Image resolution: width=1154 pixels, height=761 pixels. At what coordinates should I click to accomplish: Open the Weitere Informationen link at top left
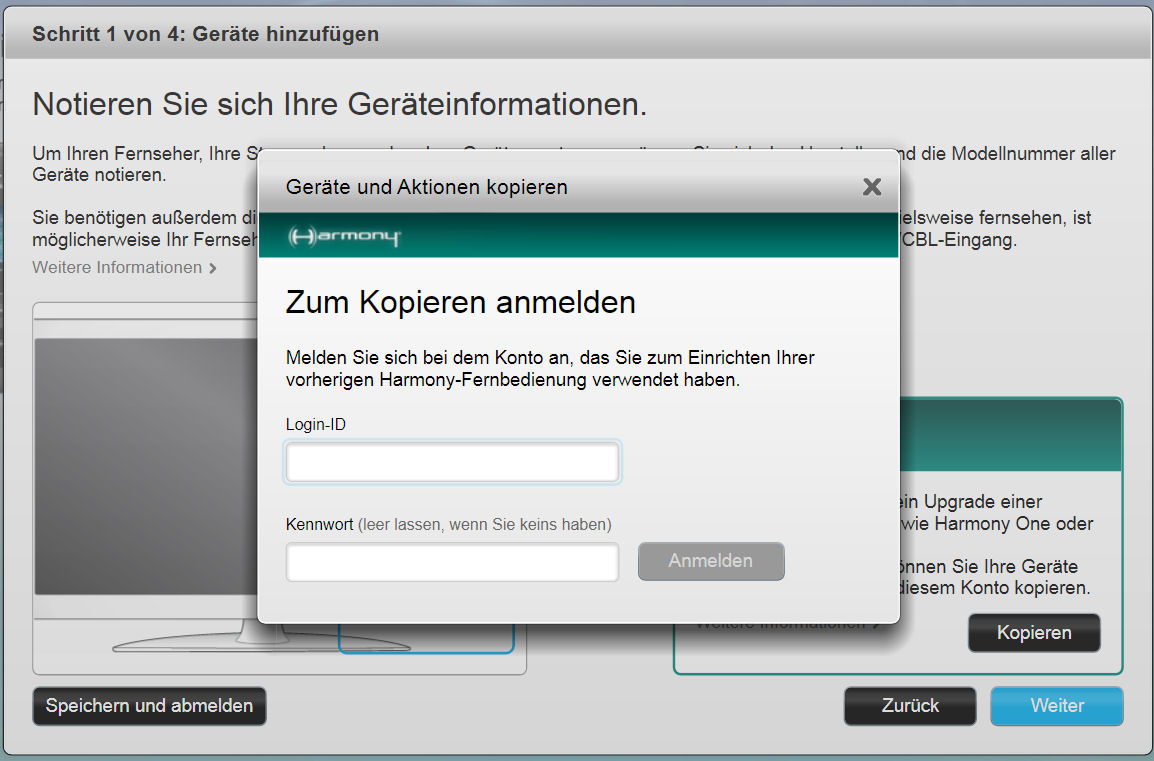[x=117, y=268]
